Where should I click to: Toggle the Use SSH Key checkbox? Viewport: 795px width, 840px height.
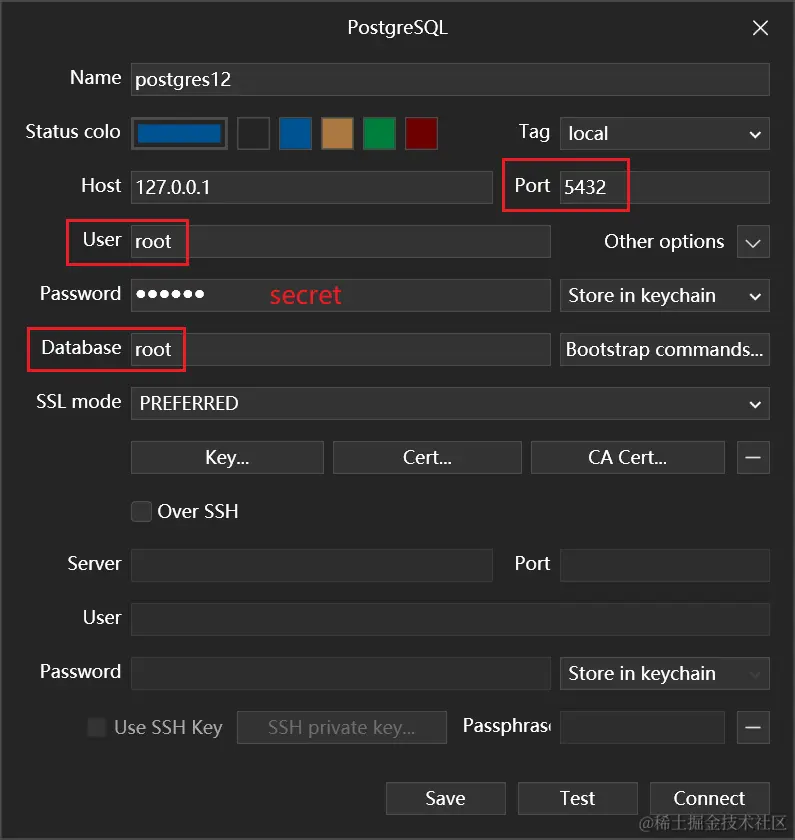tap(97, 727)
